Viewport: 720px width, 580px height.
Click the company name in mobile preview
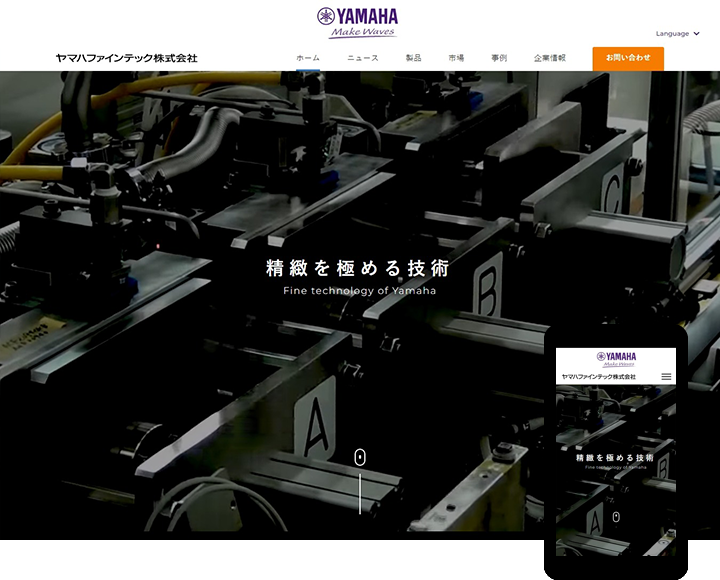pos(599,377)
